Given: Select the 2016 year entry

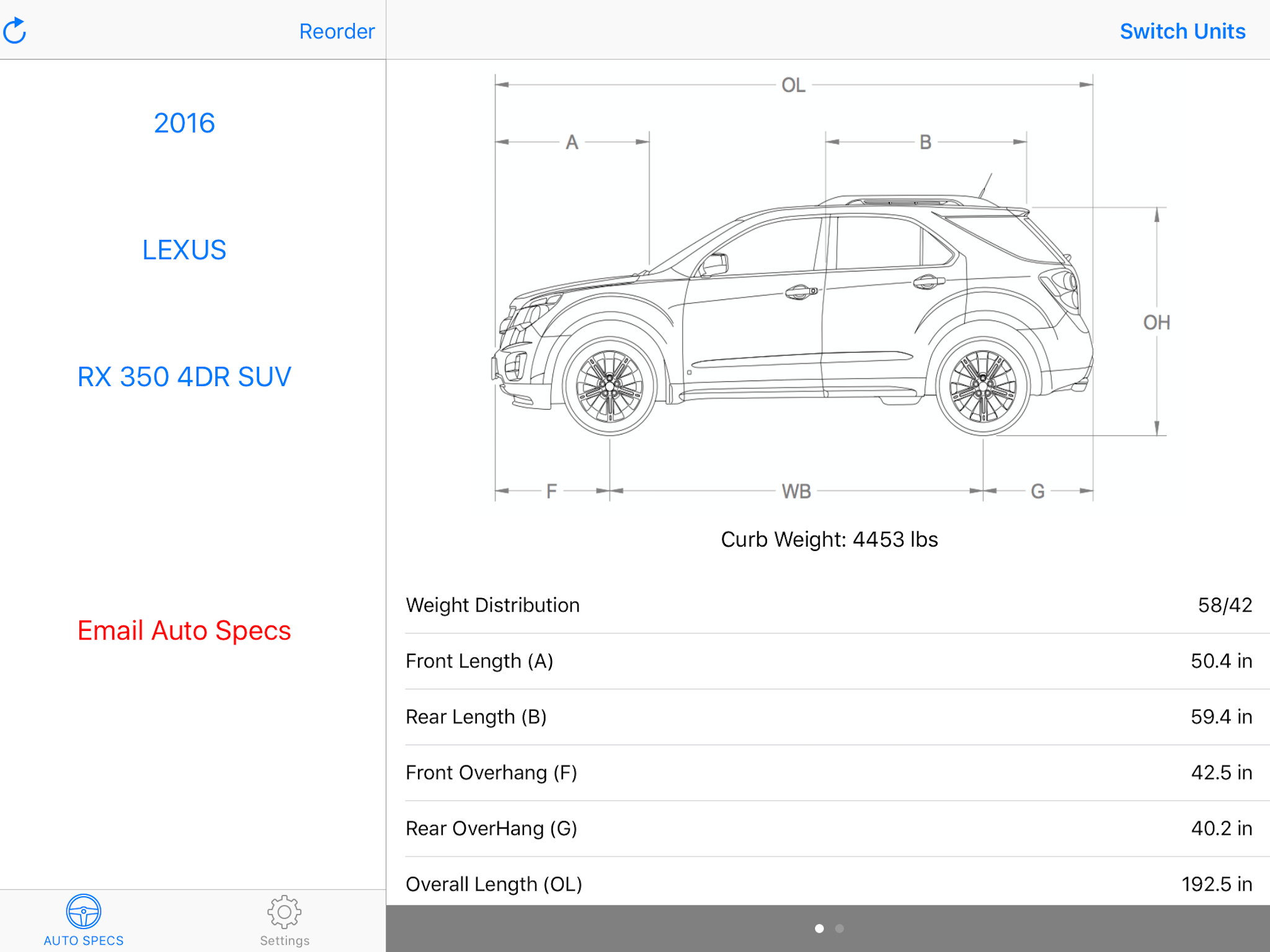Looking at the screenshot, I should [x=184, y=123].
